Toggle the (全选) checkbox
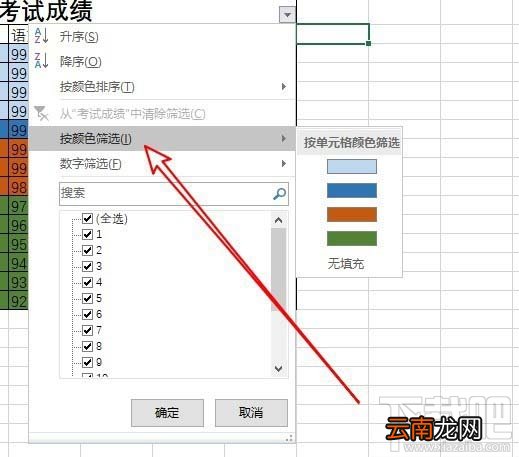This screenshot has height=457, width=519. point(87,219)
